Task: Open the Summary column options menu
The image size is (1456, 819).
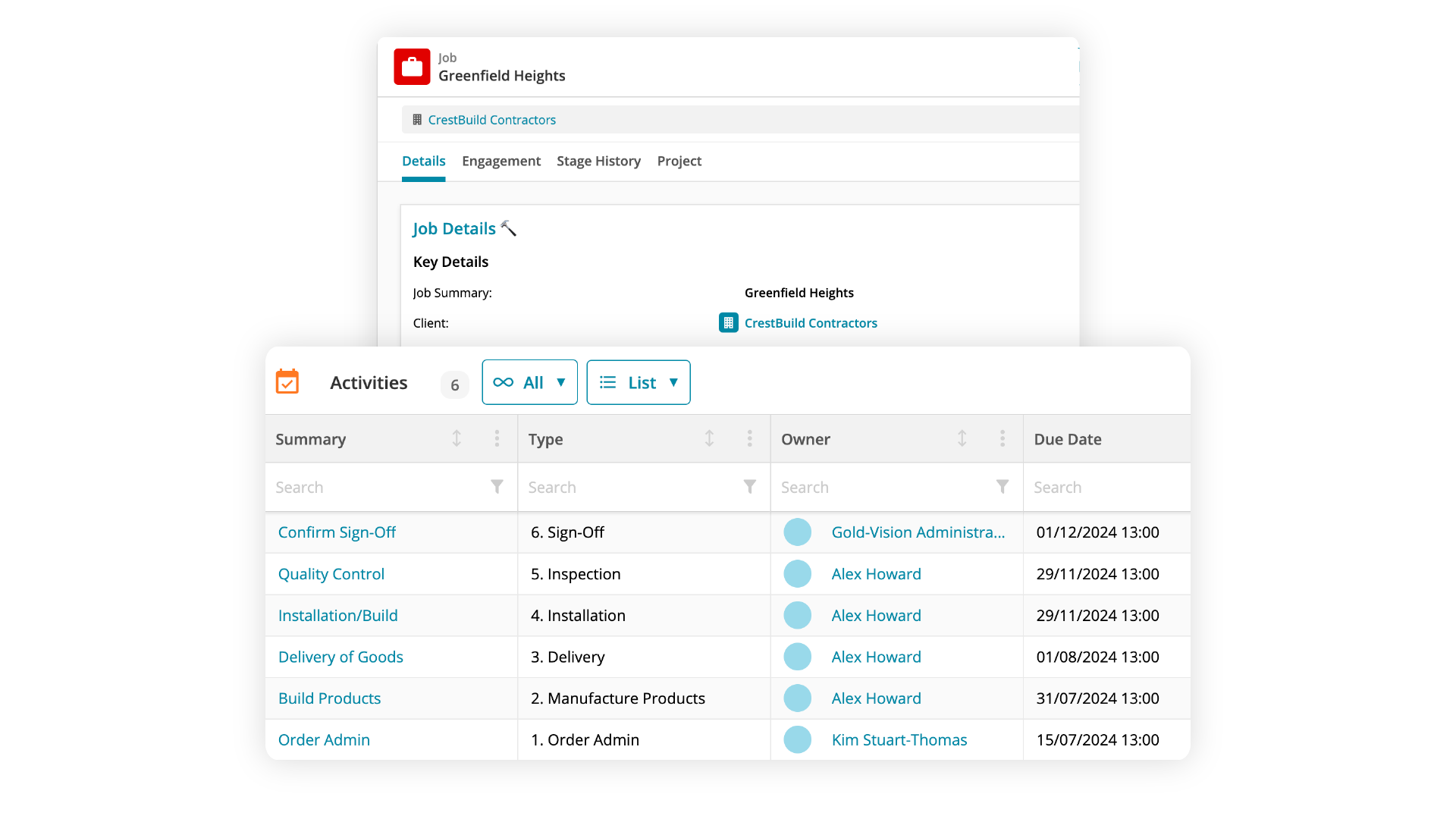Action: [x=497, y=438]
